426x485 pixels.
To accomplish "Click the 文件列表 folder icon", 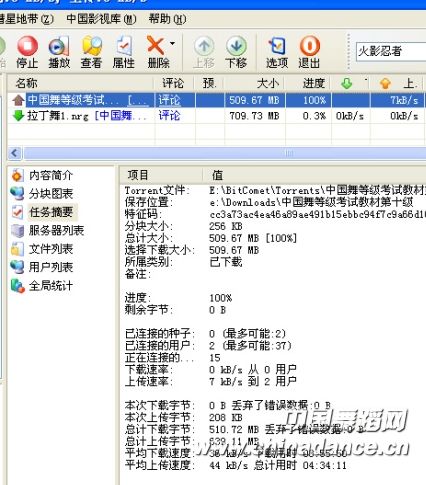I will coord(17,249).
